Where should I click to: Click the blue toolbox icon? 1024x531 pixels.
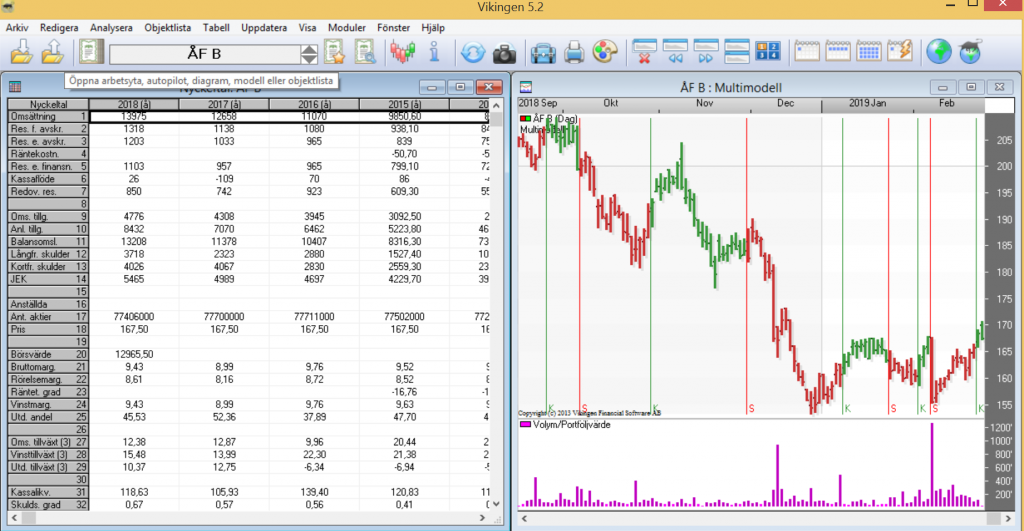543,52
